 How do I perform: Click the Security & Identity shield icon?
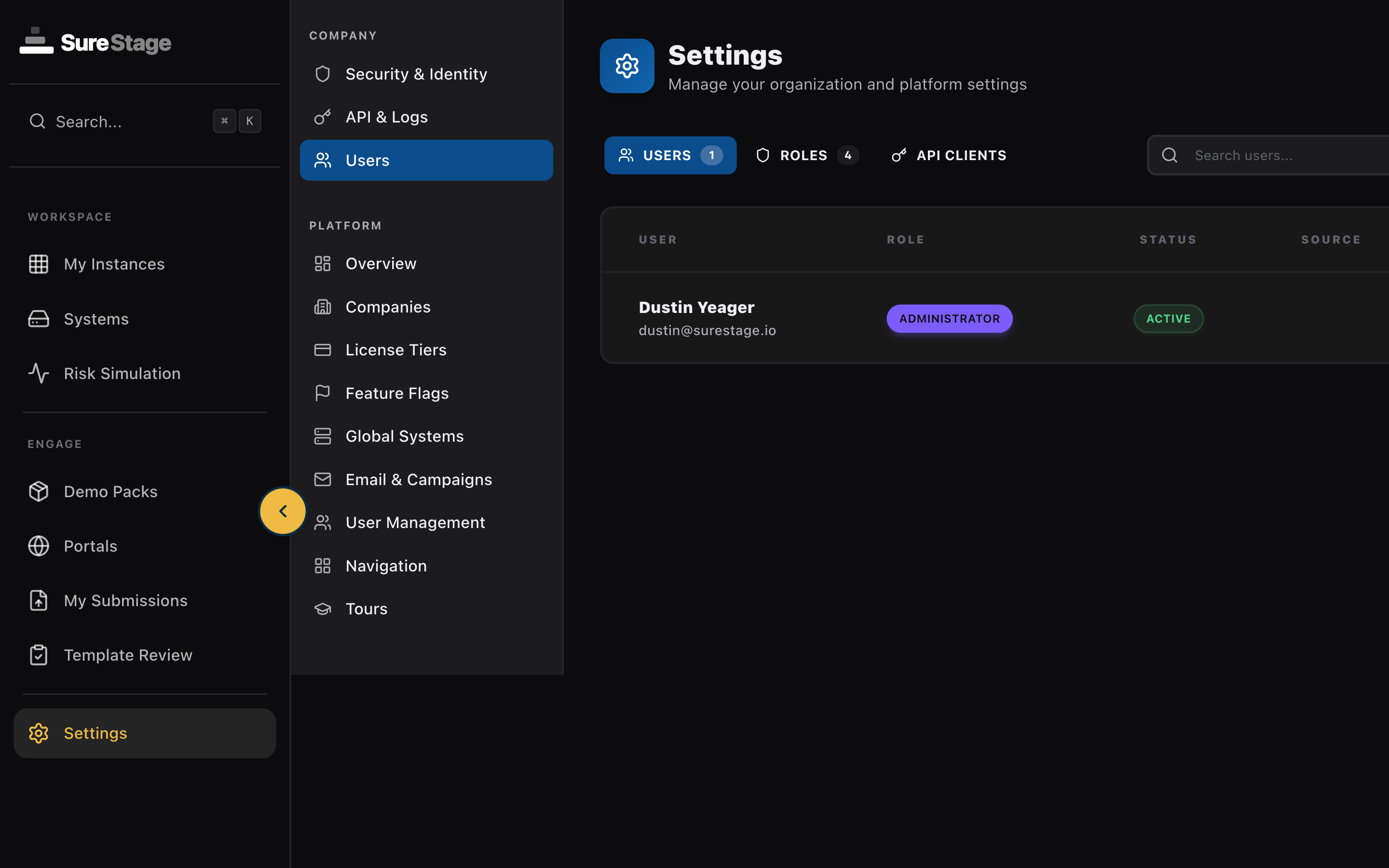323,73
